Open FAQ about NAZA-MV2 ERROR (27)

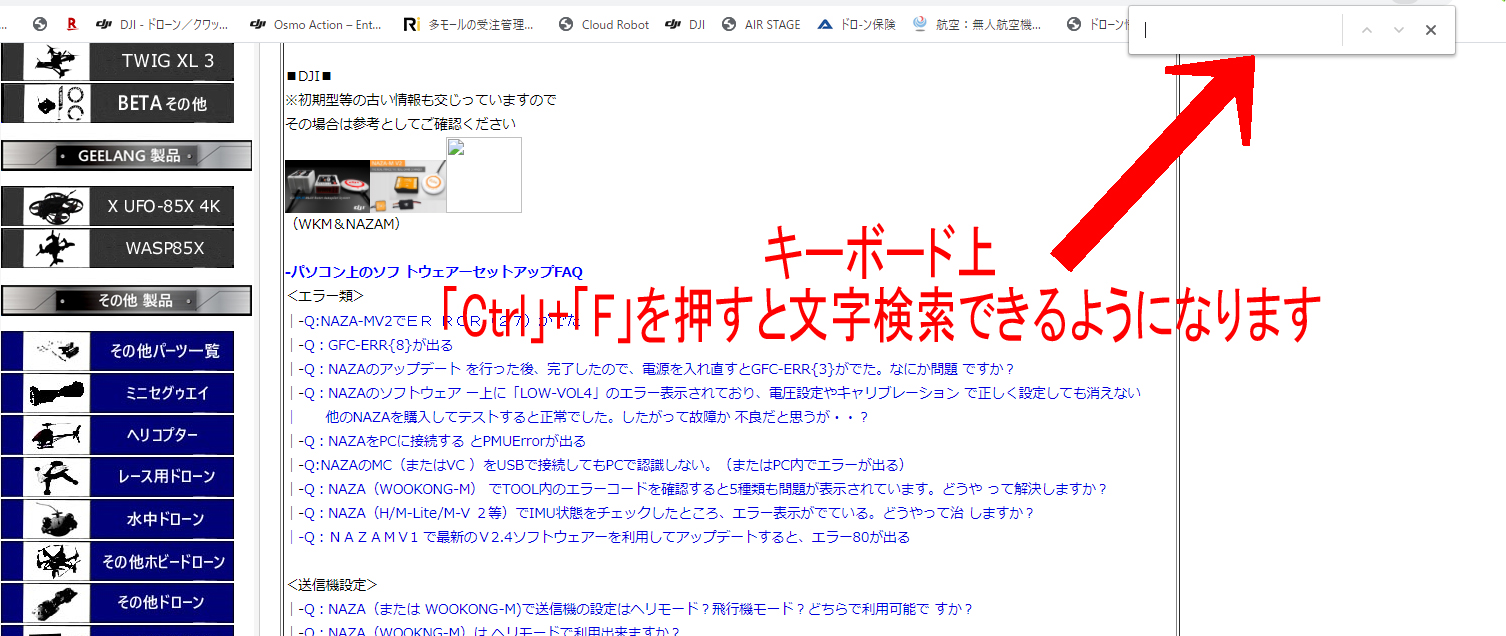(x=439, y=320)
